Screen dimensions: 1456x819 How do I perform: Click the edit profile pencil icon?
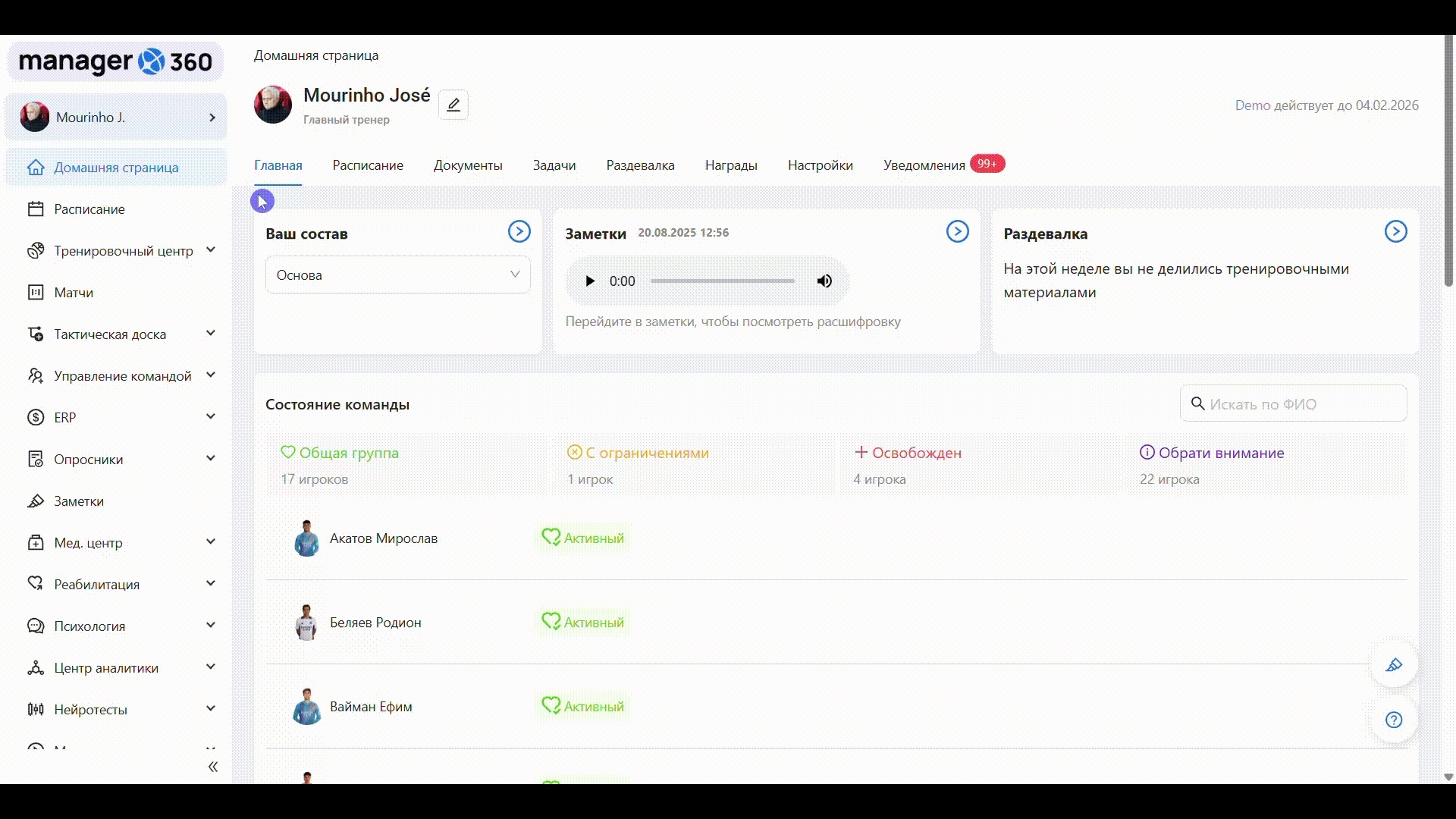[453, 105]
